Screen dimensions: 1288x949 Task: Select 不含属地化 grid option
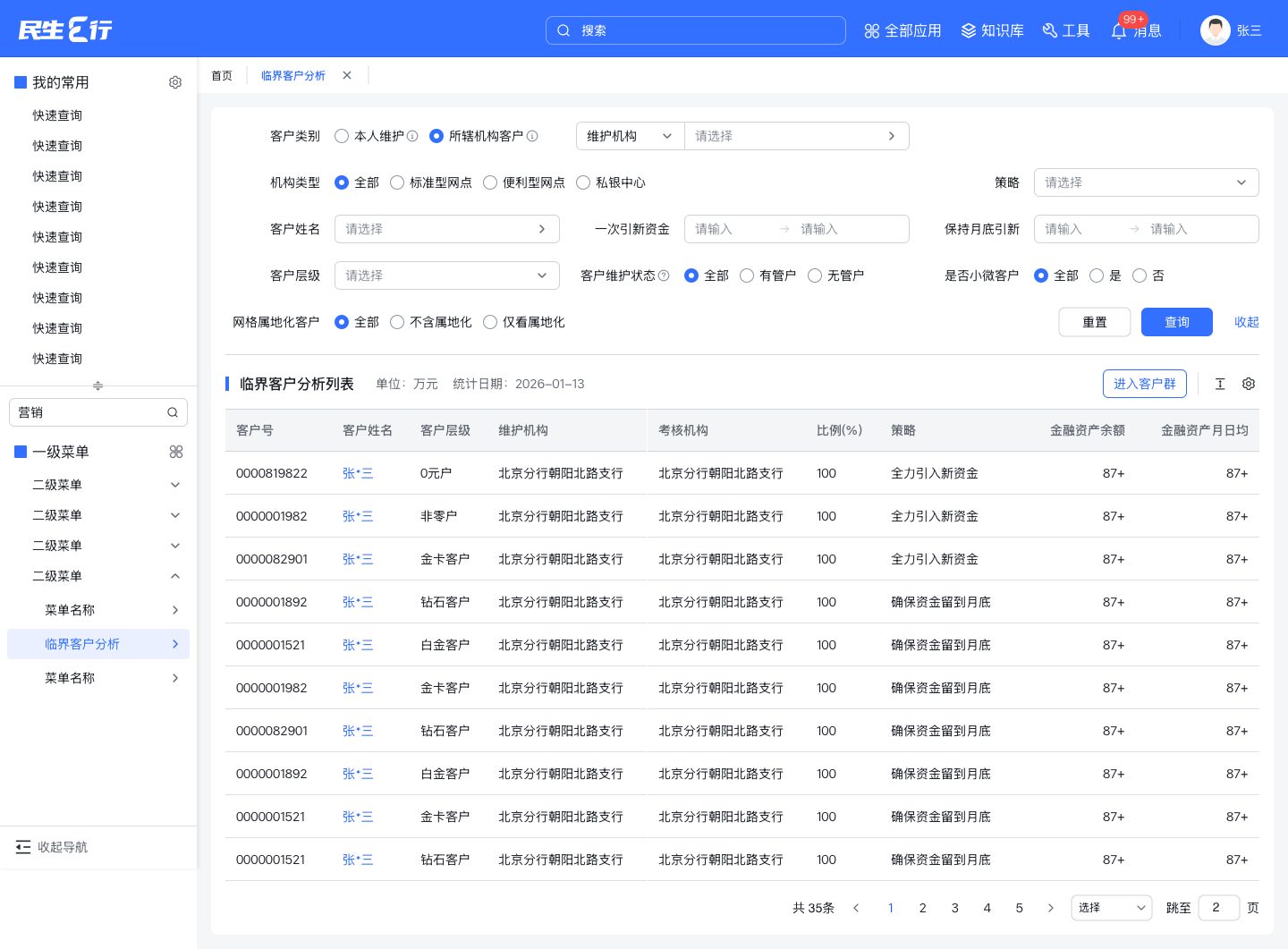[397, 322]
